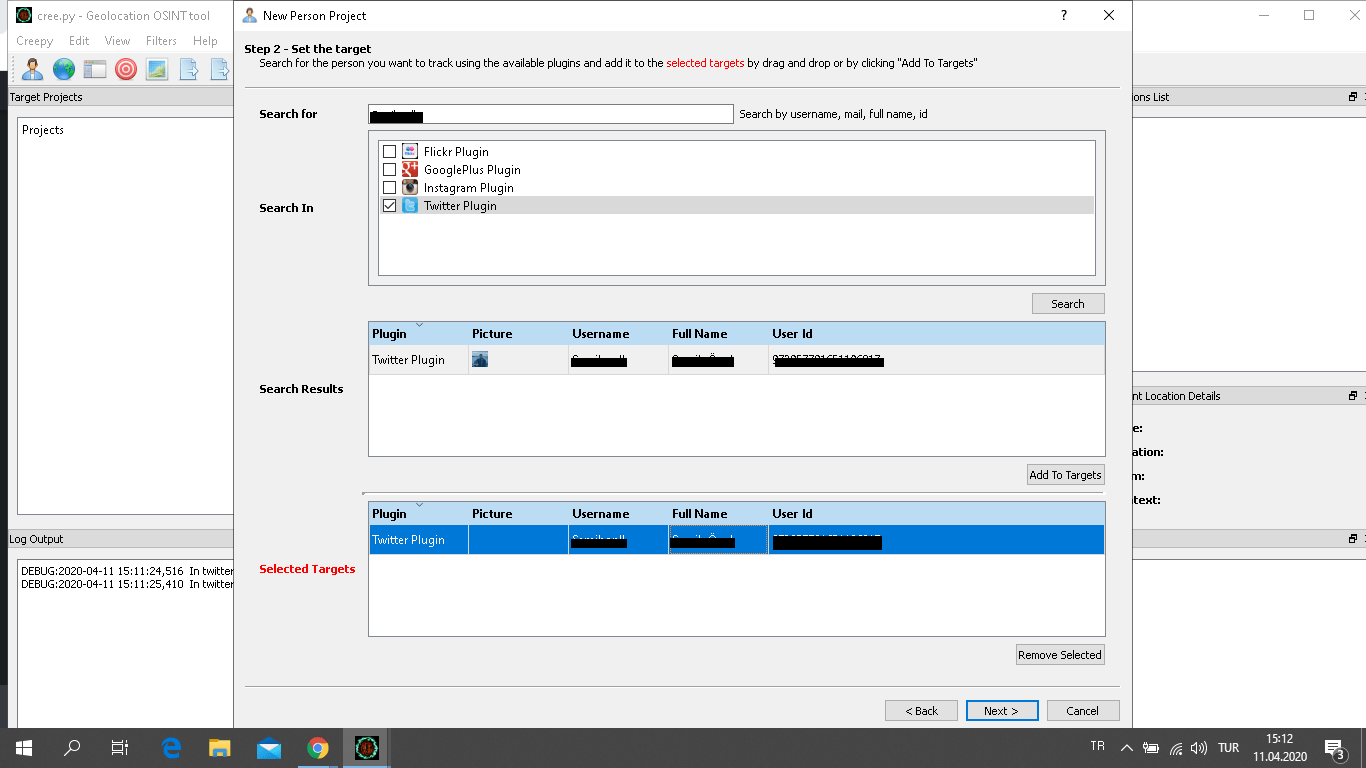Uncheck the Twitter Plugin checkbox
The height and width of the screenshot is (768, 1366).
(390, 206)
